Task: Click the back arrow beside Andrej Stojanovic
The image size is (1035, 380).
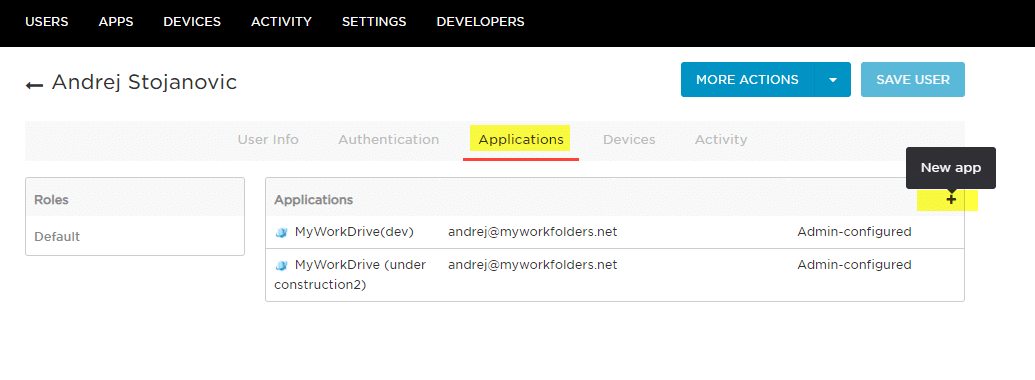Action: [x=34, y=85]
